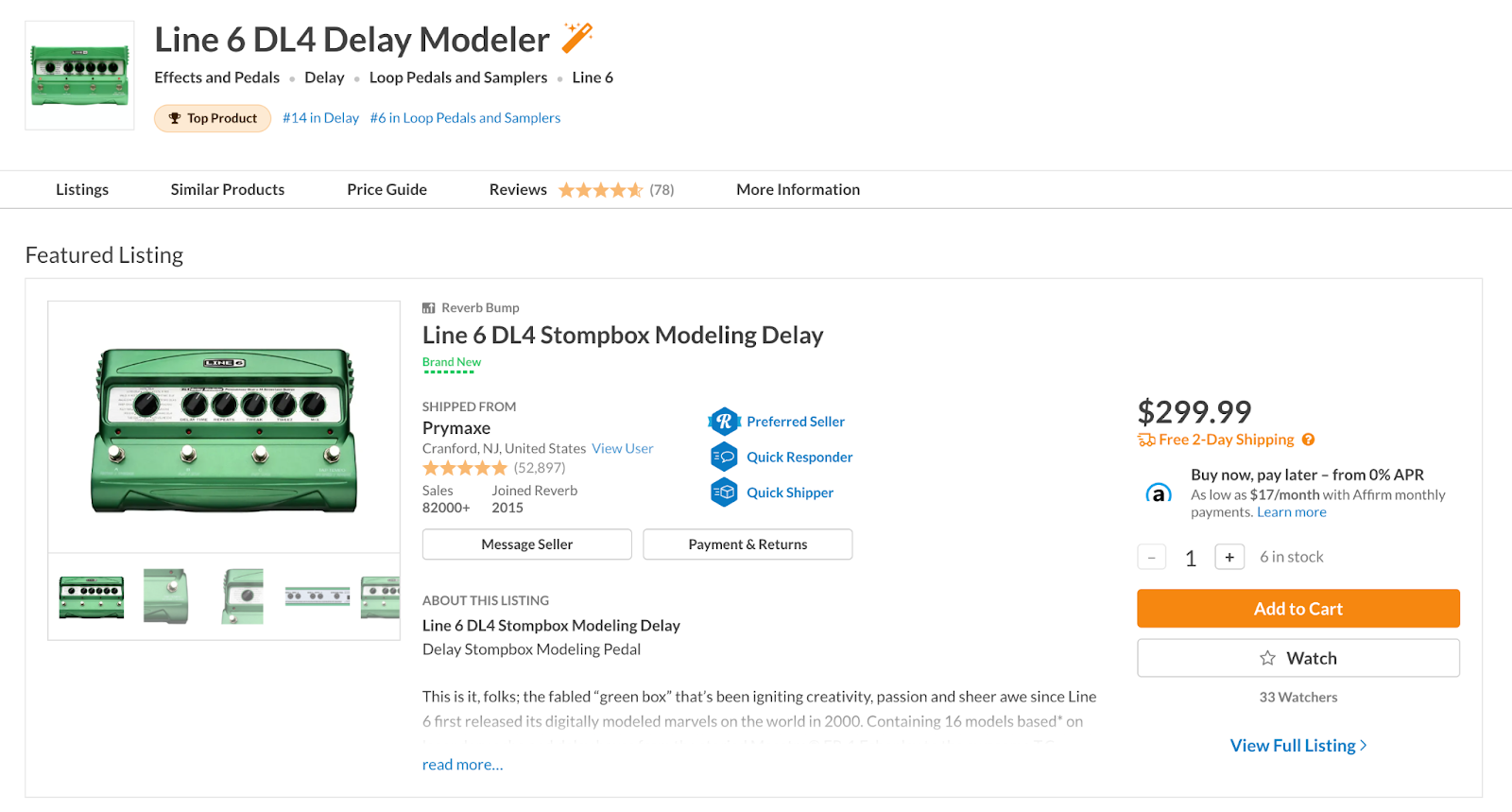This screenshot has width=1512, height=812.
Task: Click the Message Seller button
Action: 526,544
